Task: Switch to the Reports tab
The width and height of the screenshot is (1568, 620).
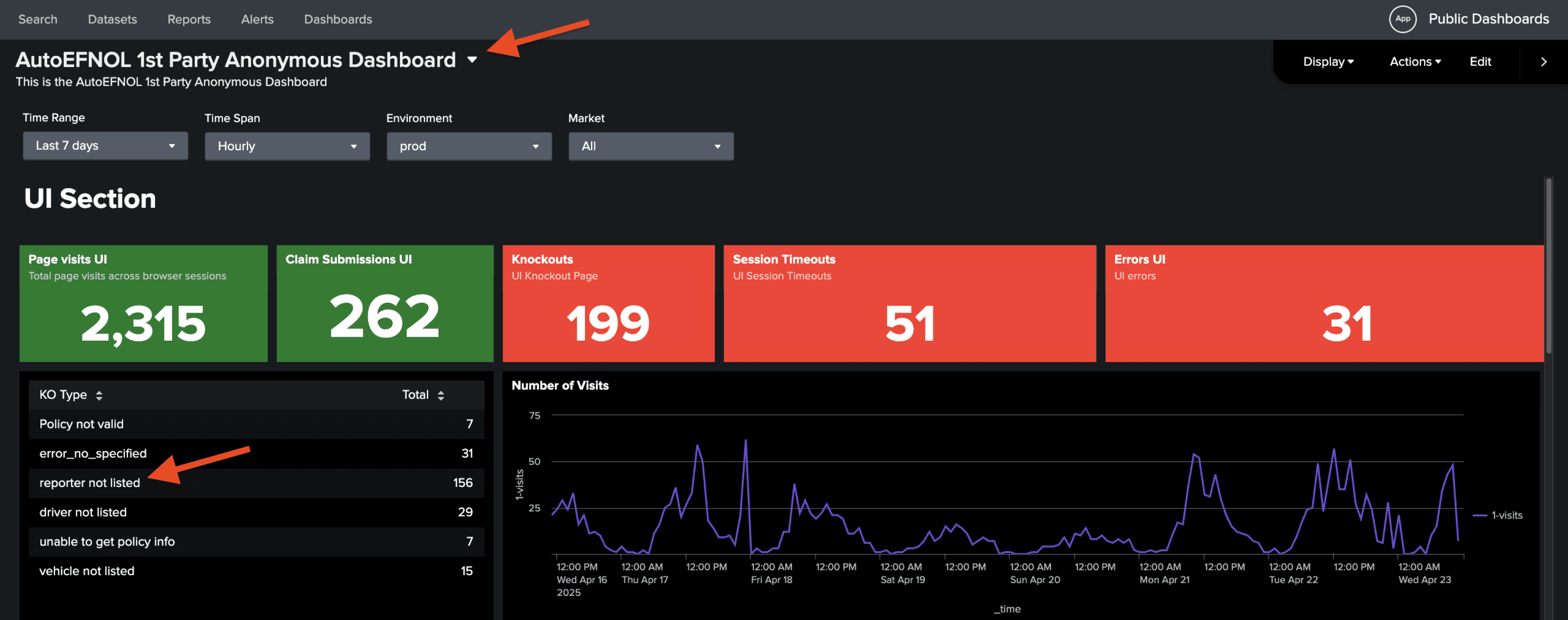Action: pos(189,19)
